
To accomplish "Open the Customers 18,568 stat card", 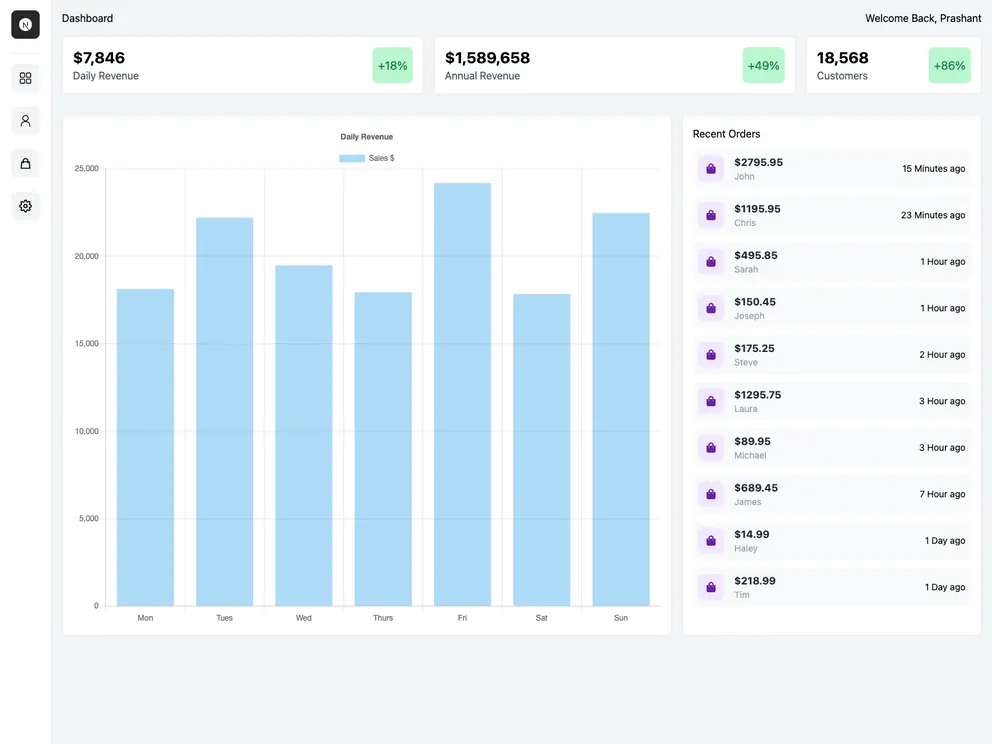I will [860, 66].
